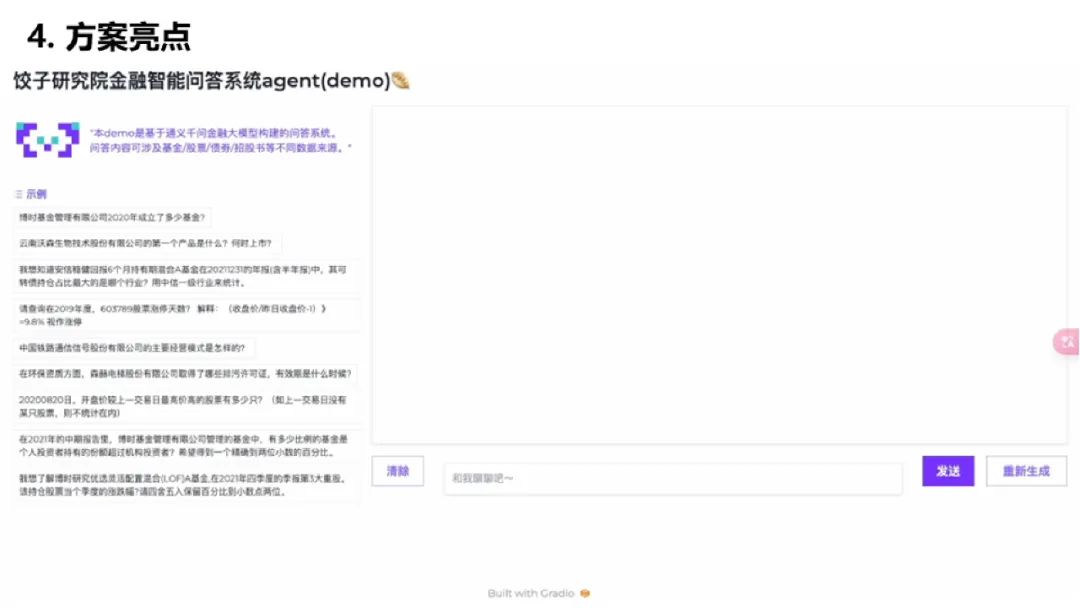Select example about 2021 中期报告 individual investor ratio
Screen dimensions: 1080x608
(x=185, y=445)
